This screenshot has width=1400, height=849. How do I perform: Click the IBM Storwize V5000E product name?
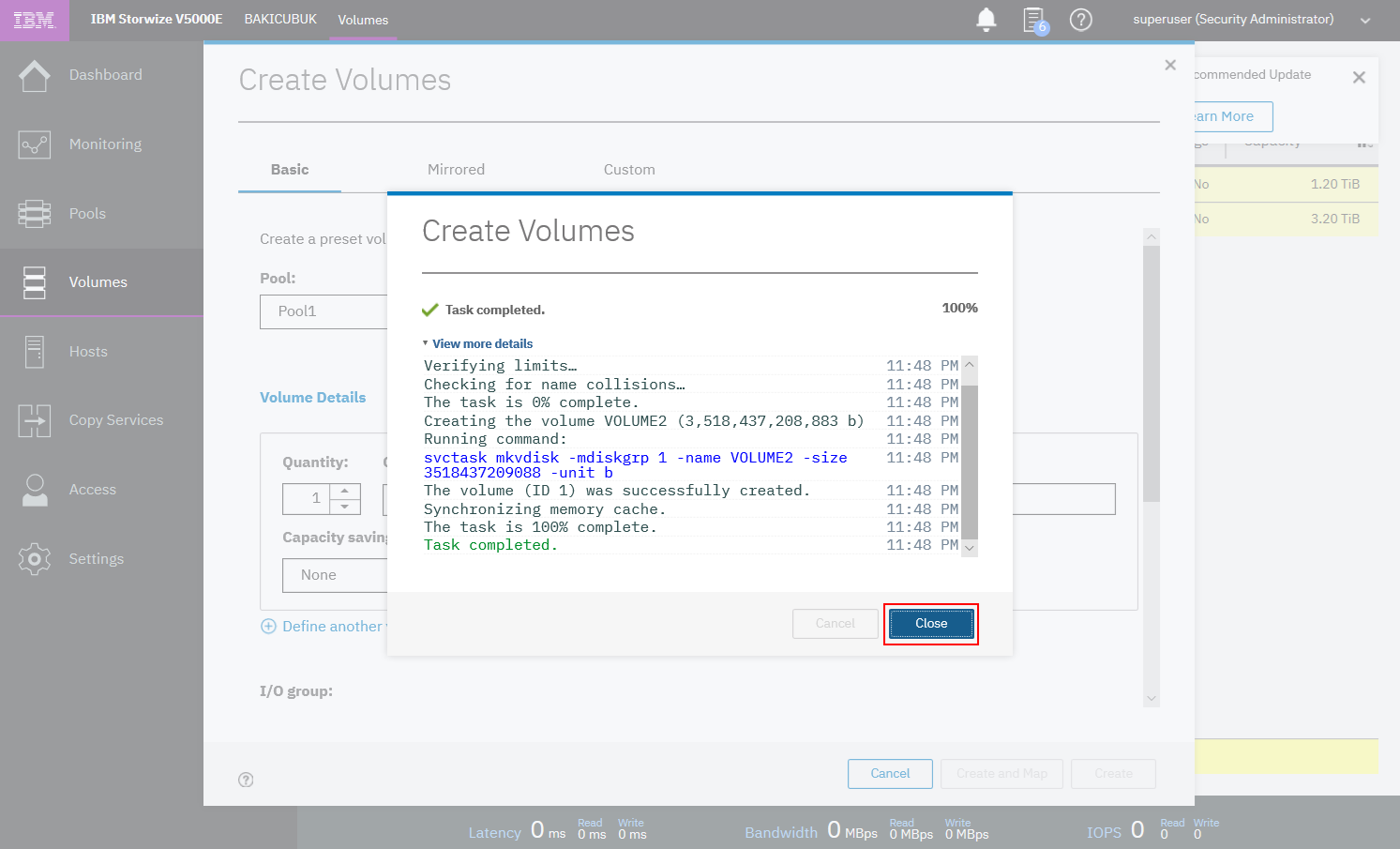157,19
